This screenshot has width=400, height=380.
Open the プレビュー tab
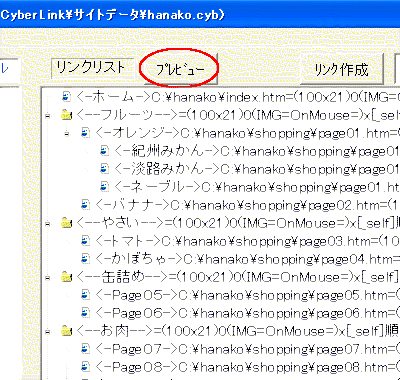pos(179,69)
